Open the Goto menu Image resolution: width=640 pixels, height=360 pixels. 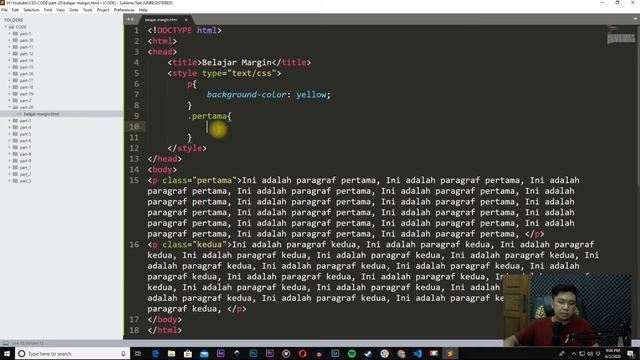(x=73, y=10)
